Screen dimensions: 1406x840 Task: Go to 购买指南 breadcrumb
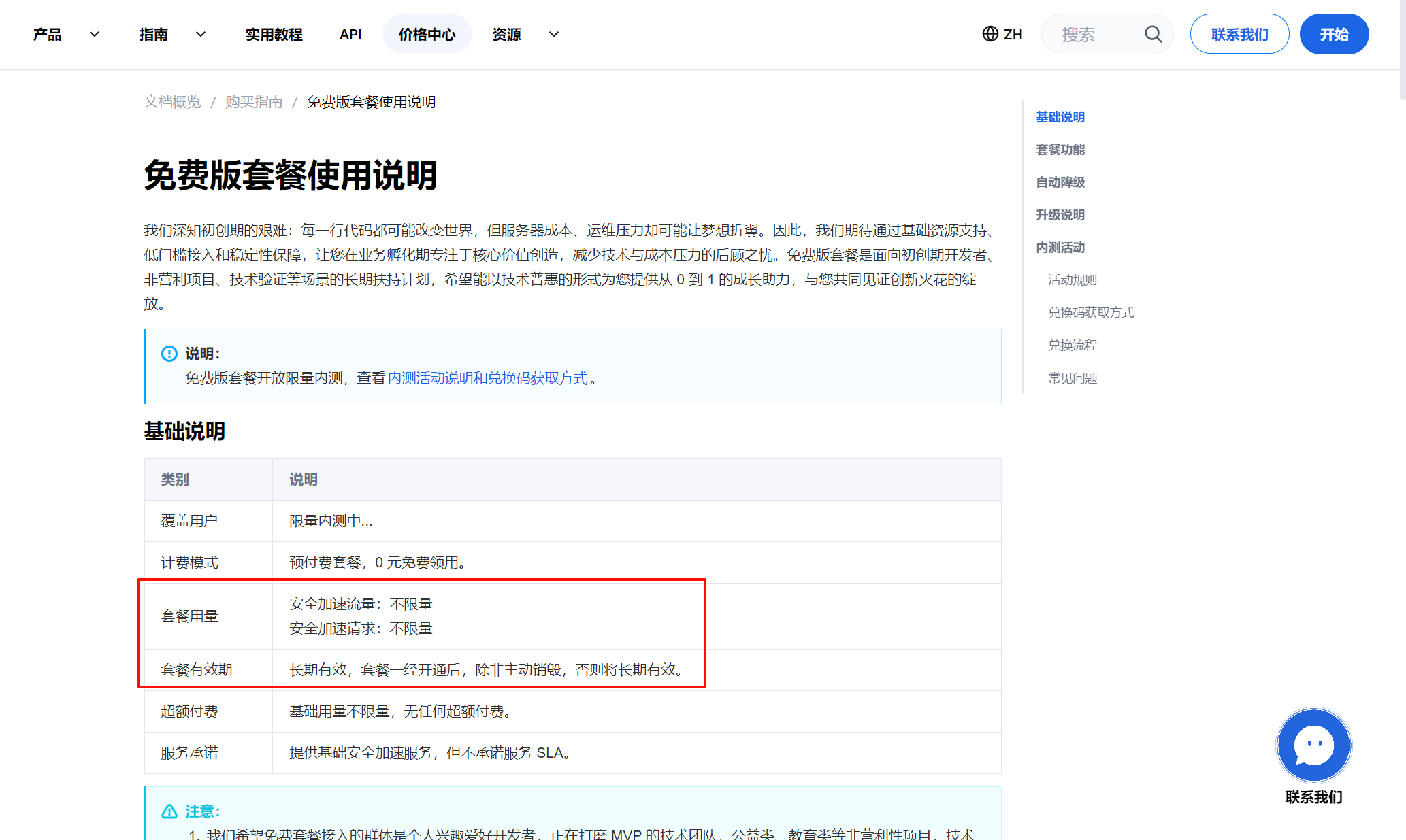pyautogui.click(x=255, y=102)
